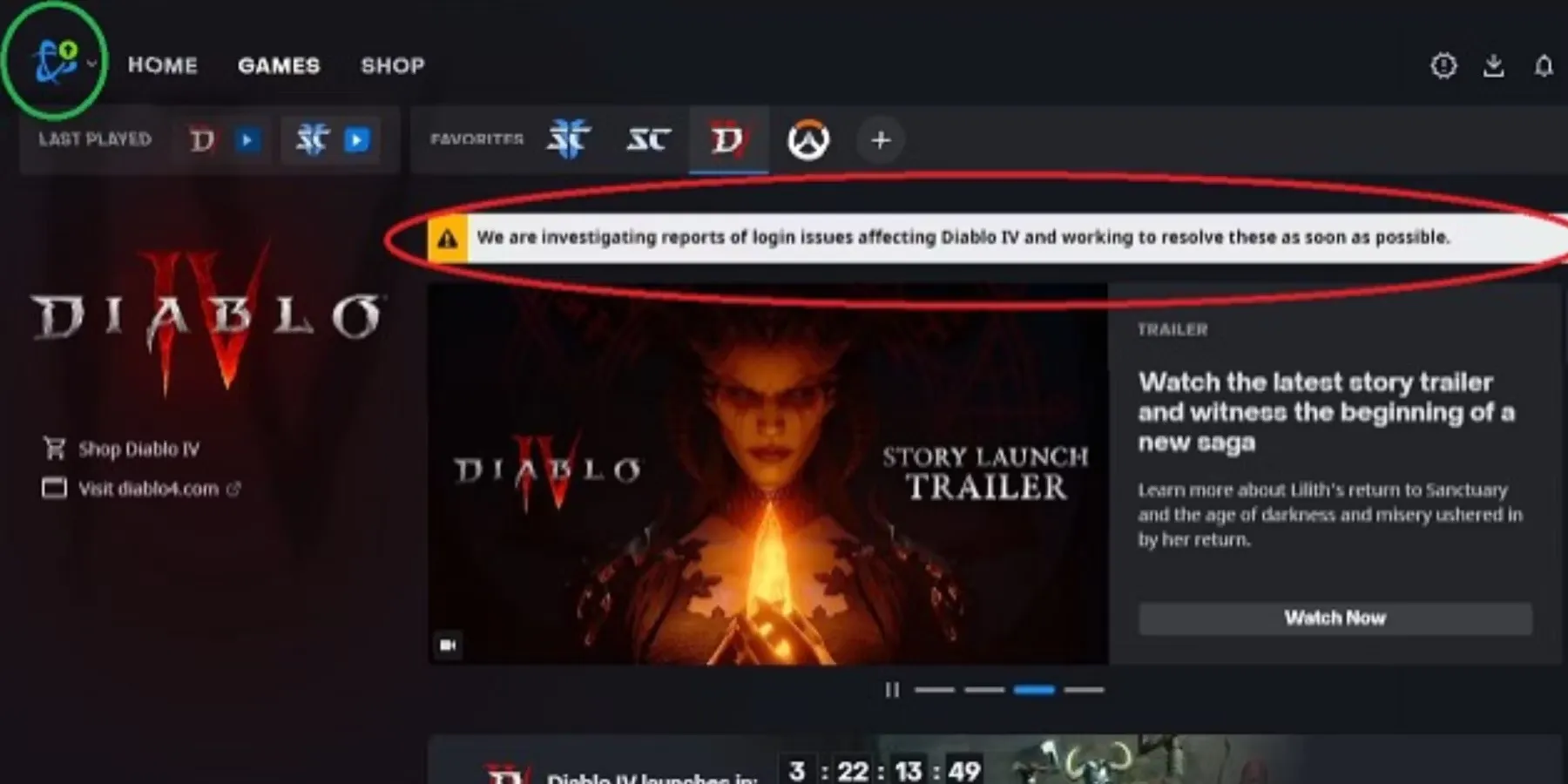Open the Battle.net logo menu
The width and height of the screenshot is (1568, 784).
[55, 63]
